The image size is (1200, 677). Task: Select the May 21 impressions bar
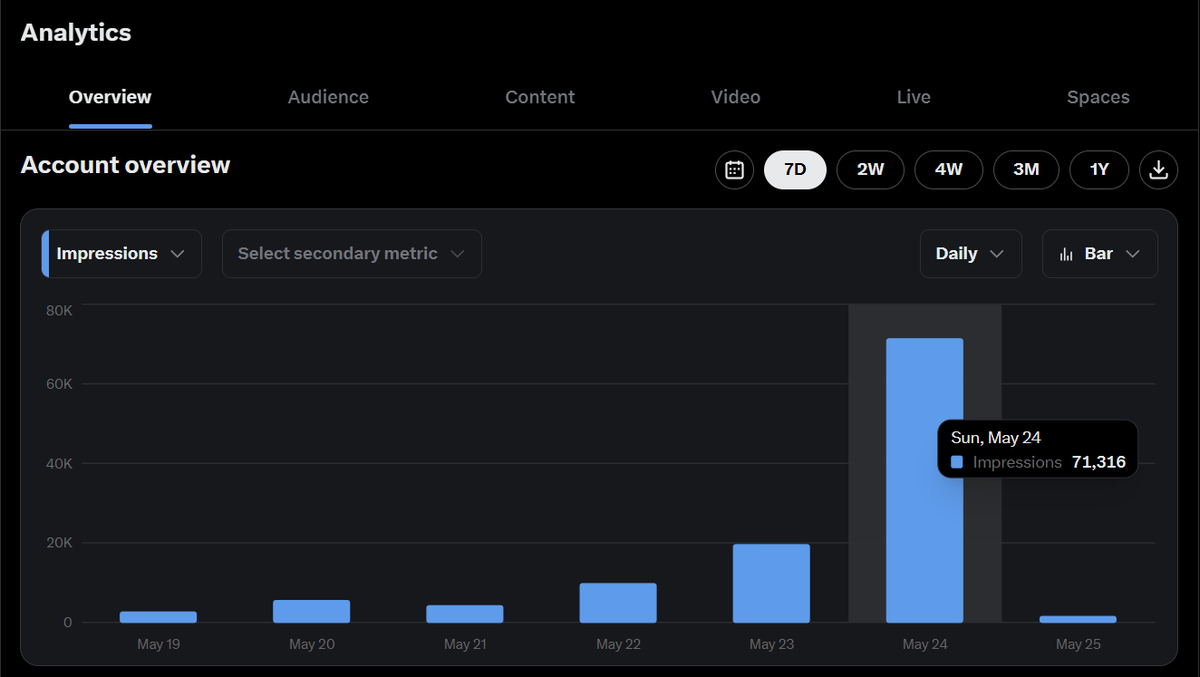click(x=465, y=614)
